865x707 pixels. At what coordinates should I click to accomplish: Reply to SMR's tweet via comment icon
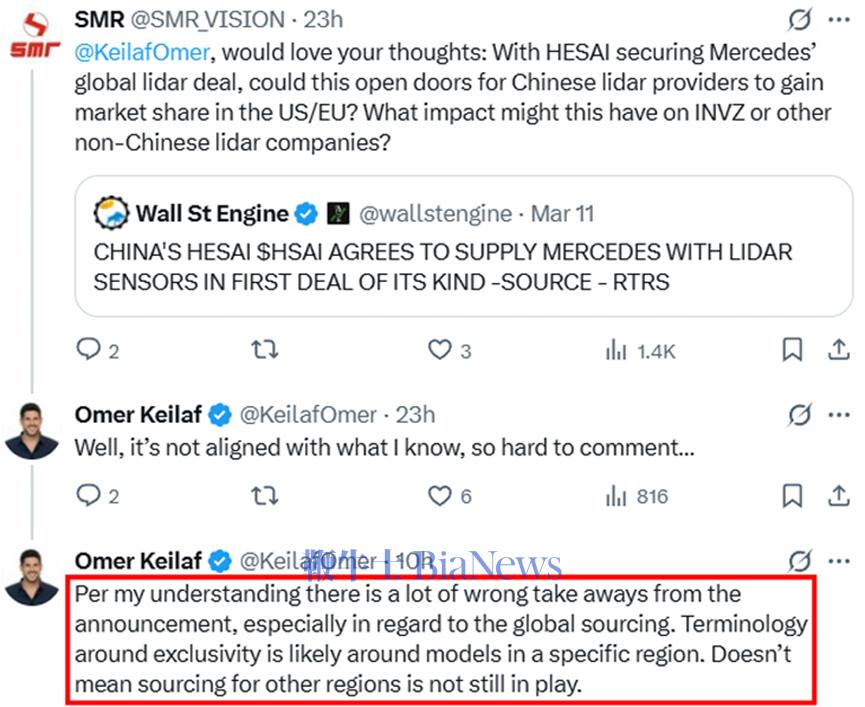(x=88, y=349)
